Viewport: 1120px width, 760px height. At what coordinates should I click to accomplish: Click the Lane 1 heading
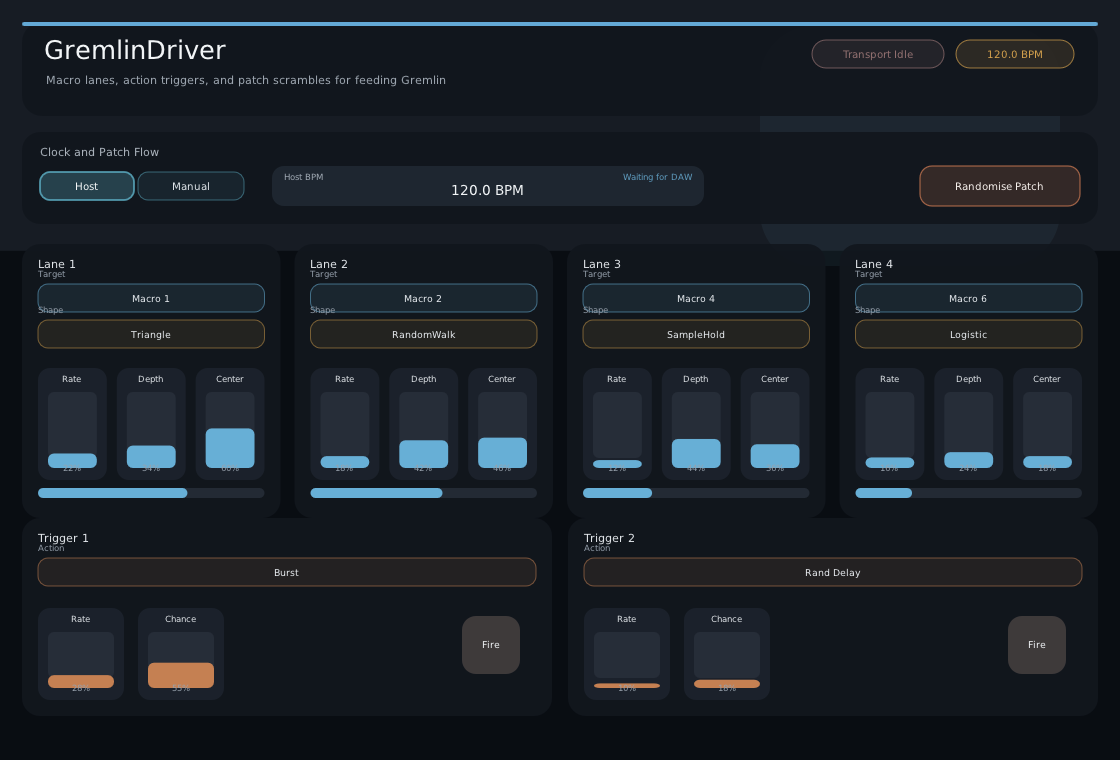56,264
